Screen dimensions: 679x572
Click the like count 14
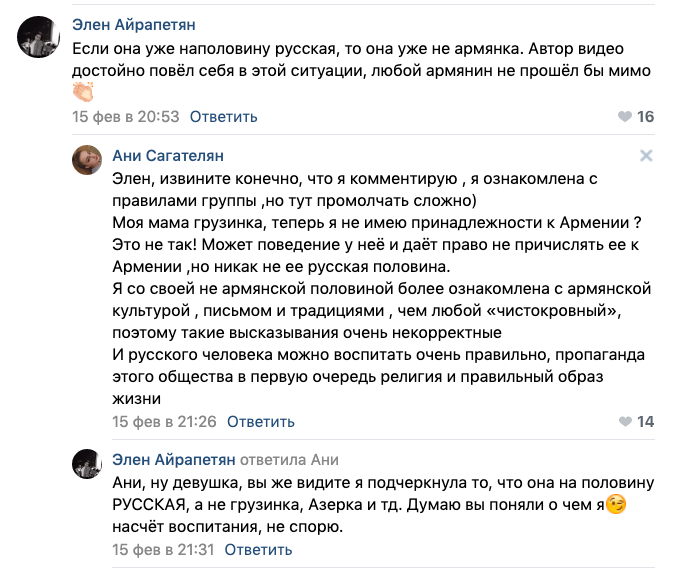tap(645, 422)
